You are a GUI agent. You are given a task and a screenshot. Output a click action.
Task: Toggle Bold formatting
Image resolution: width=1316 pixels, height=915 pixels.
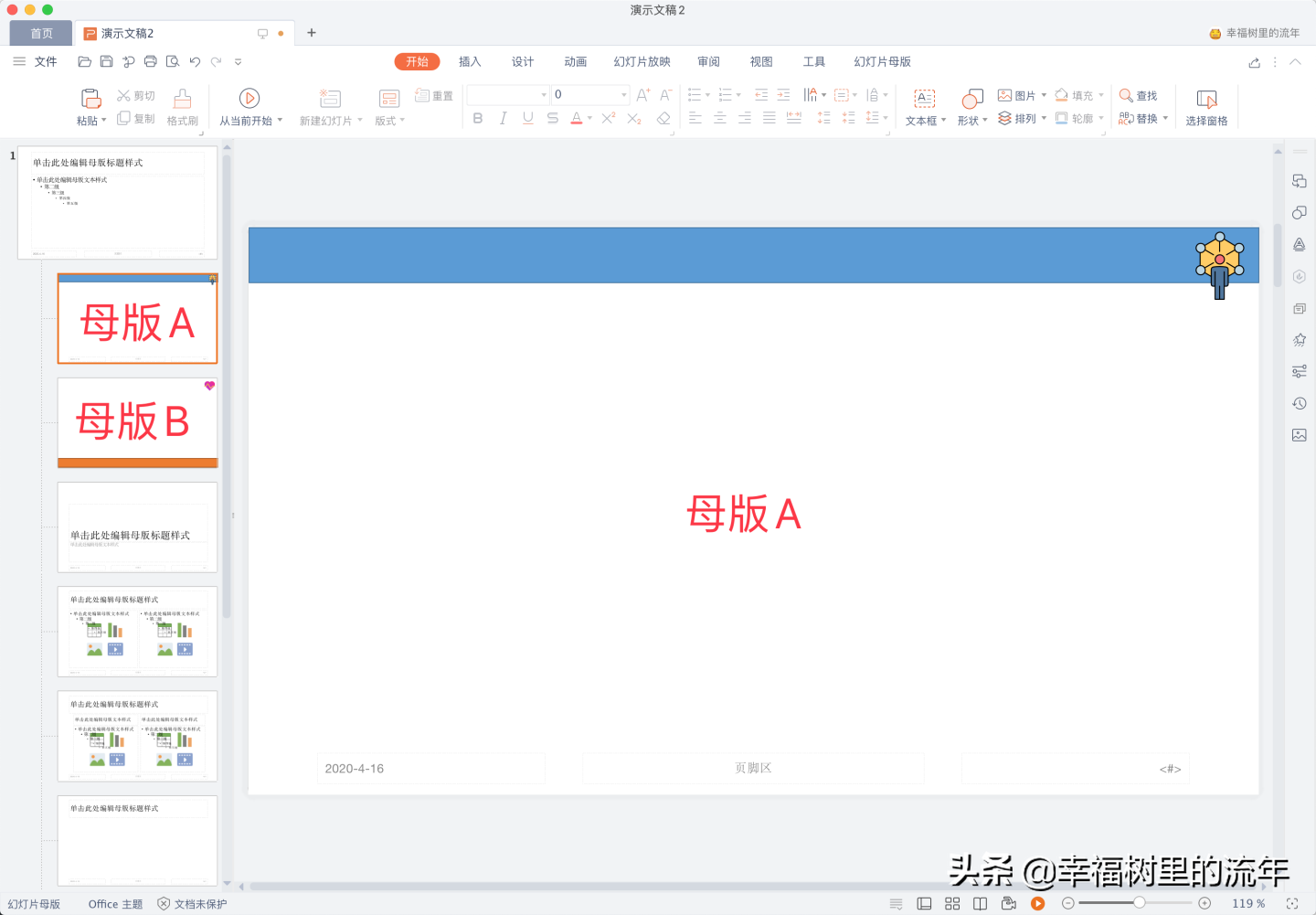click(478, 119)
